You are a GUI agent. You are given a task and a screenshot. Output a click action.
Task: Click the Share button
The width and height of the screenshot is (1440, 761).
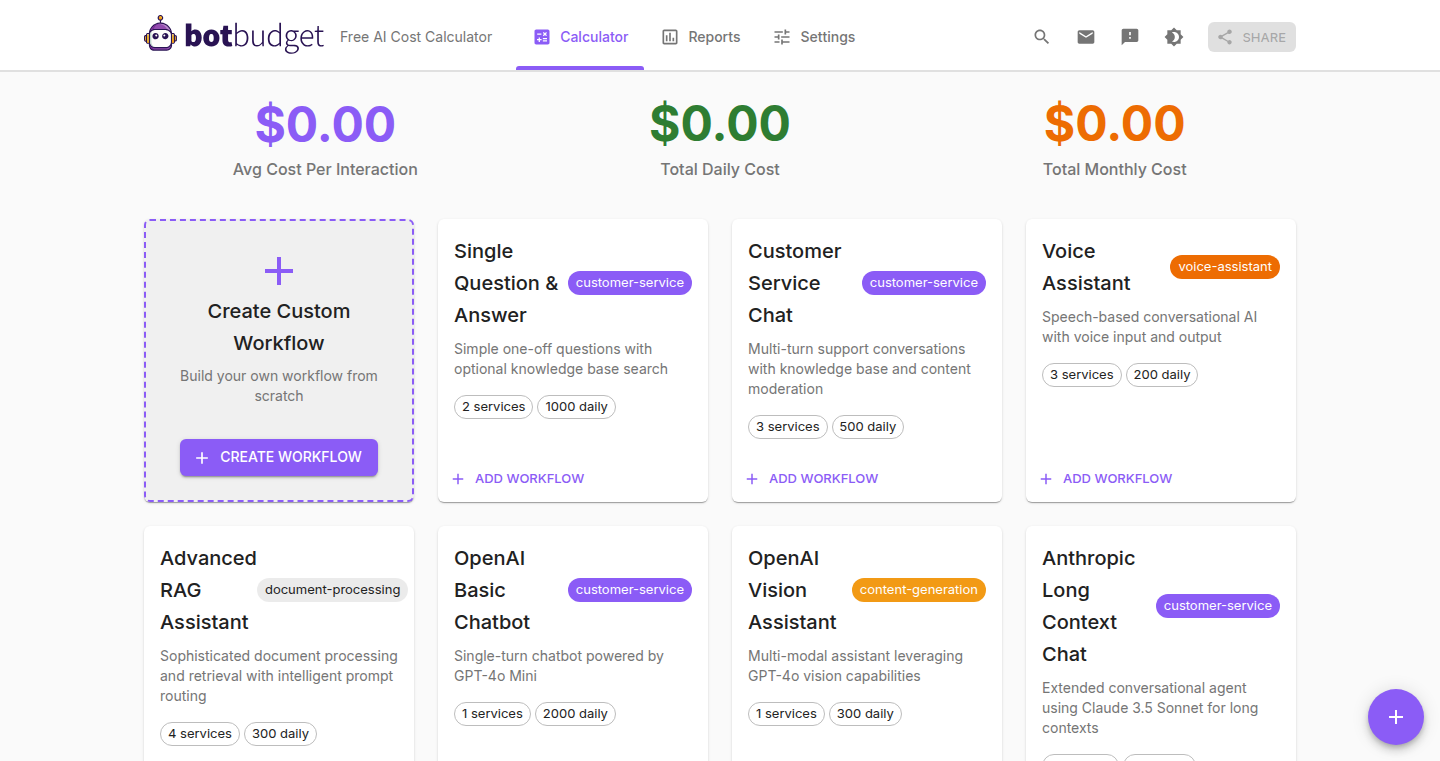[x=1251, y=37]
